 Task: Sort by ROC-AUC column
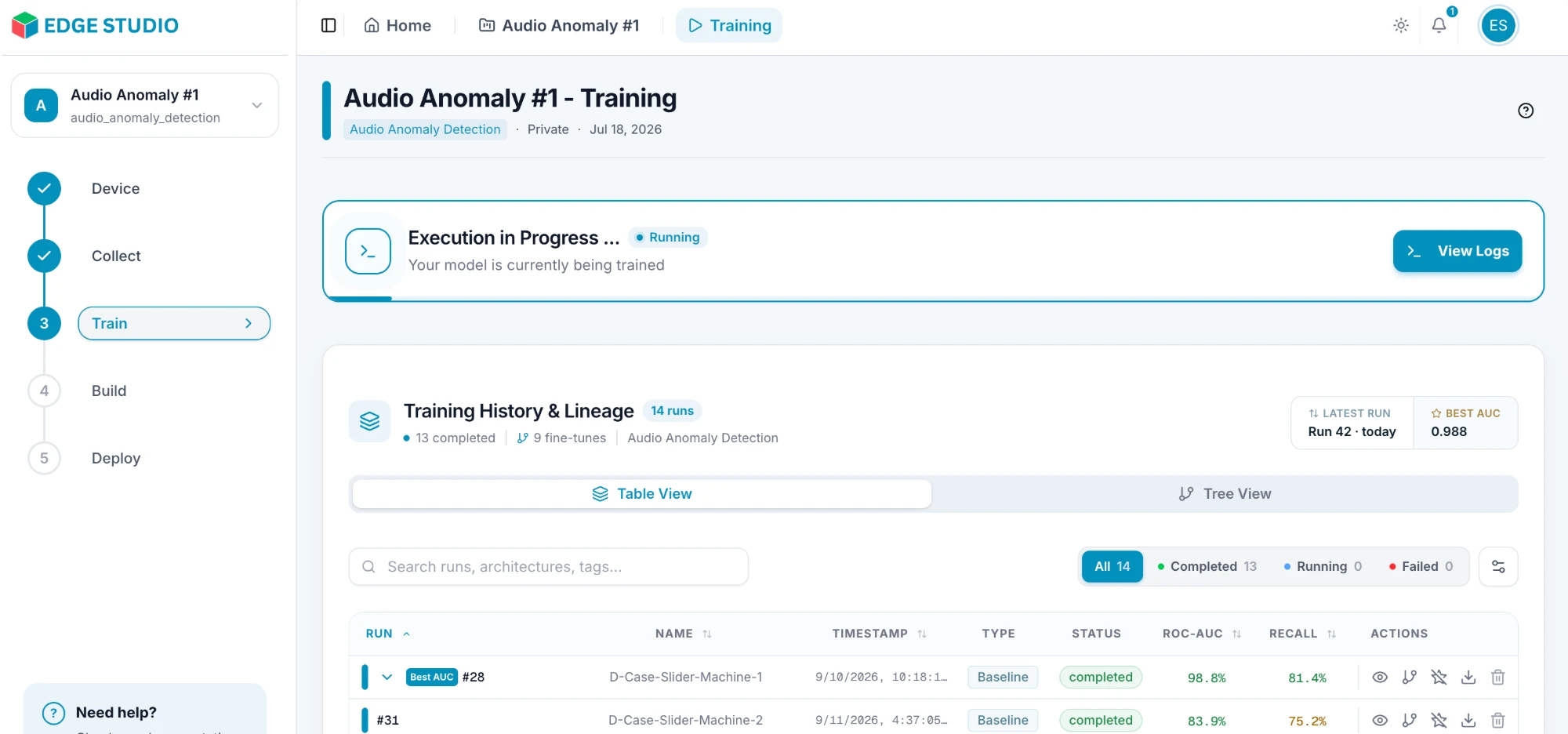(x=1202, y=634)
